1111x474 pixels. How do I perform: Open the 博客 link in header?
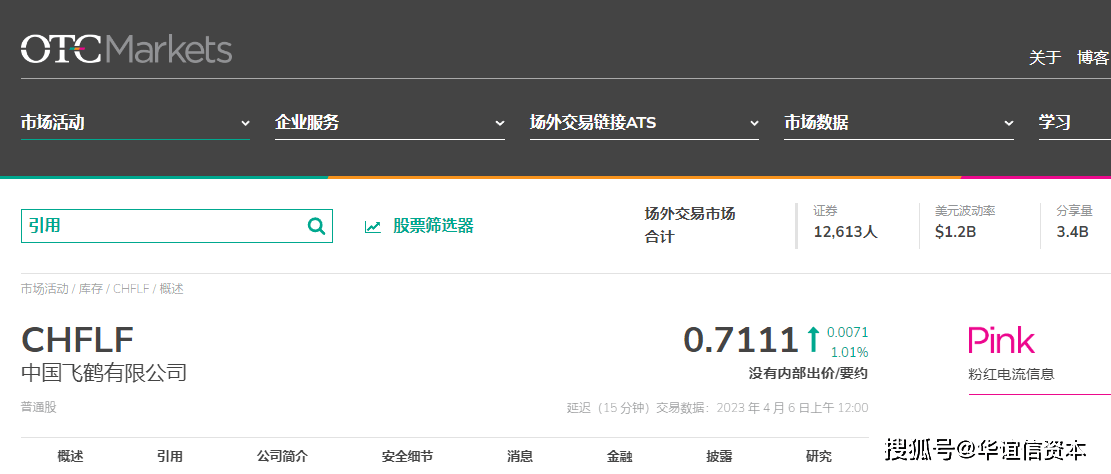(1092, 58)
